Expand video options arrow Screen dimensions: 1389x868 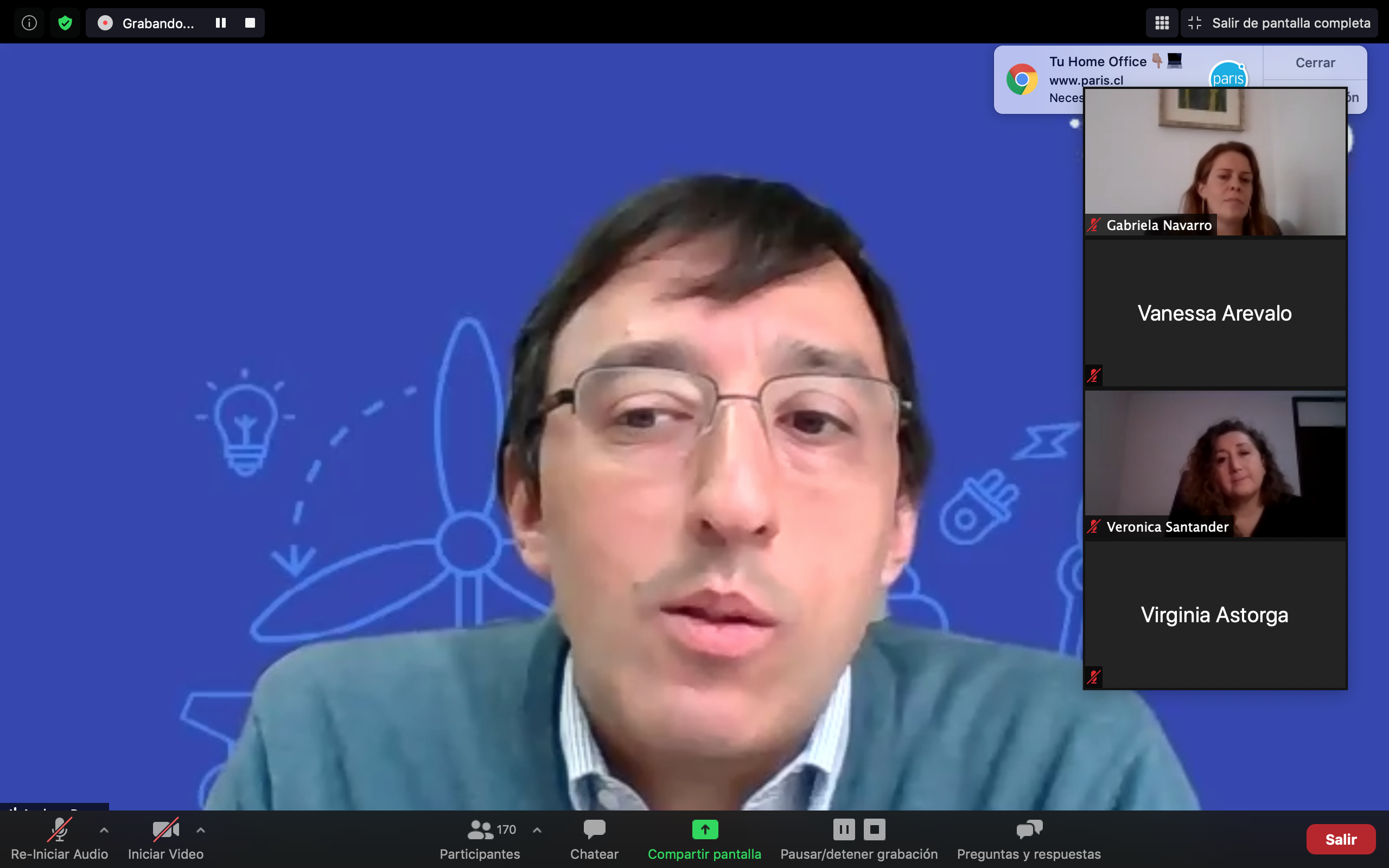click(x=200, y=830)
